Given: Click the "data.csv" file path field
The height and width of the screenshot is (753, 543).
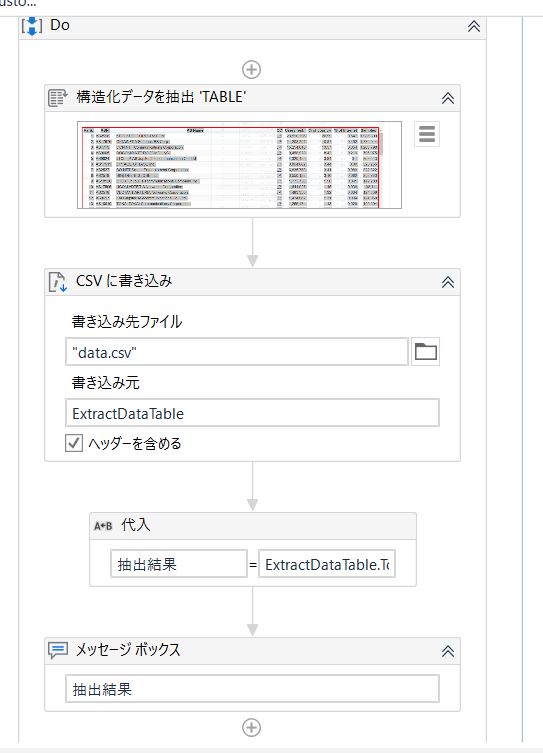Looking at the screenshot, I should (x=237, y=352).
